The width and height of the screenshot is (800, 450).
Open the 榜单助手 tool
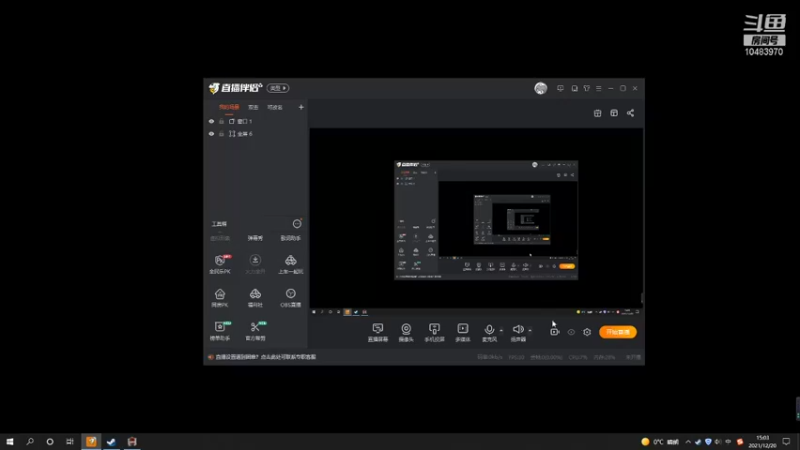click(x=220, y=331)
